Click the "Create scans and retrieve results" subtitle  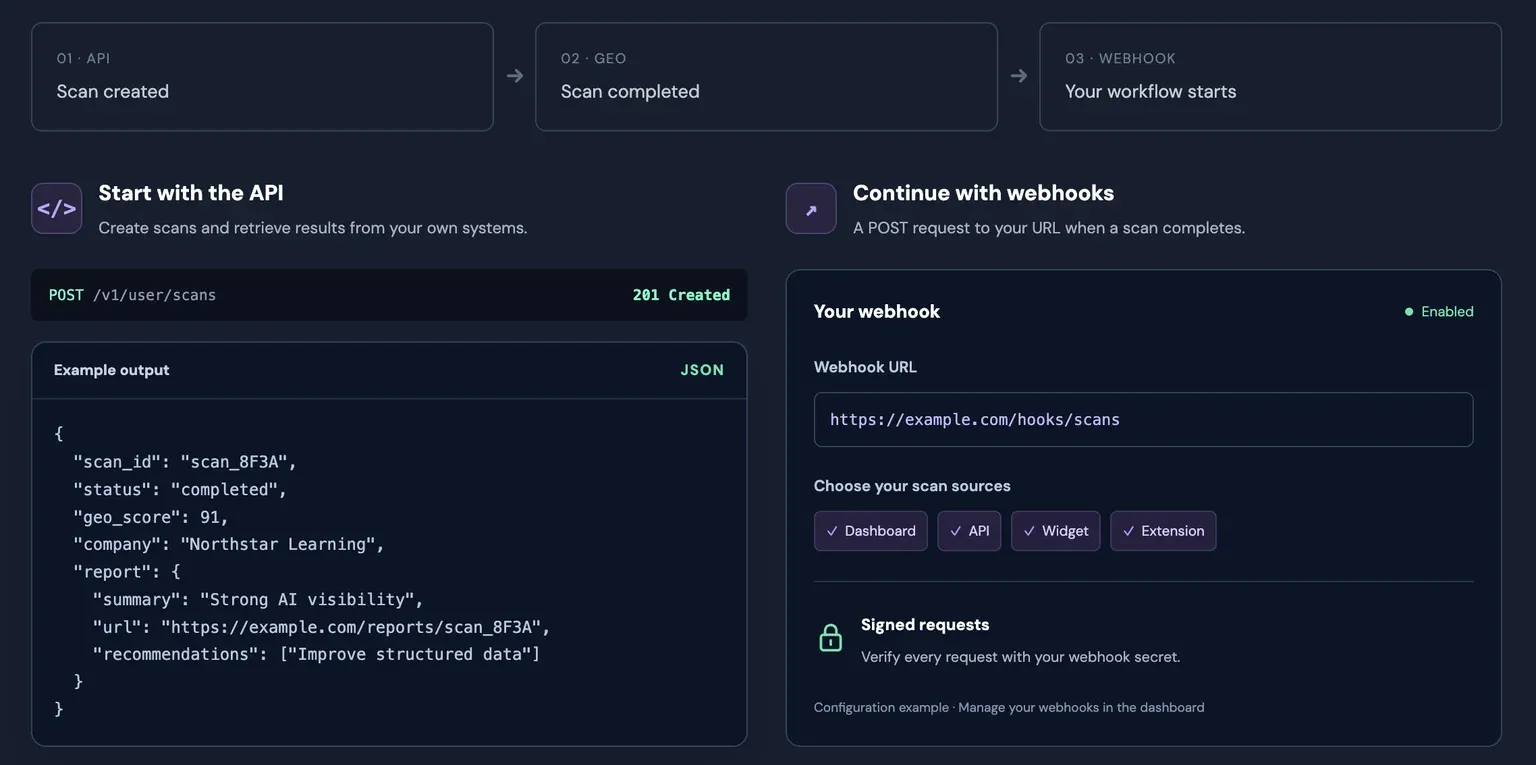[312, 228]
